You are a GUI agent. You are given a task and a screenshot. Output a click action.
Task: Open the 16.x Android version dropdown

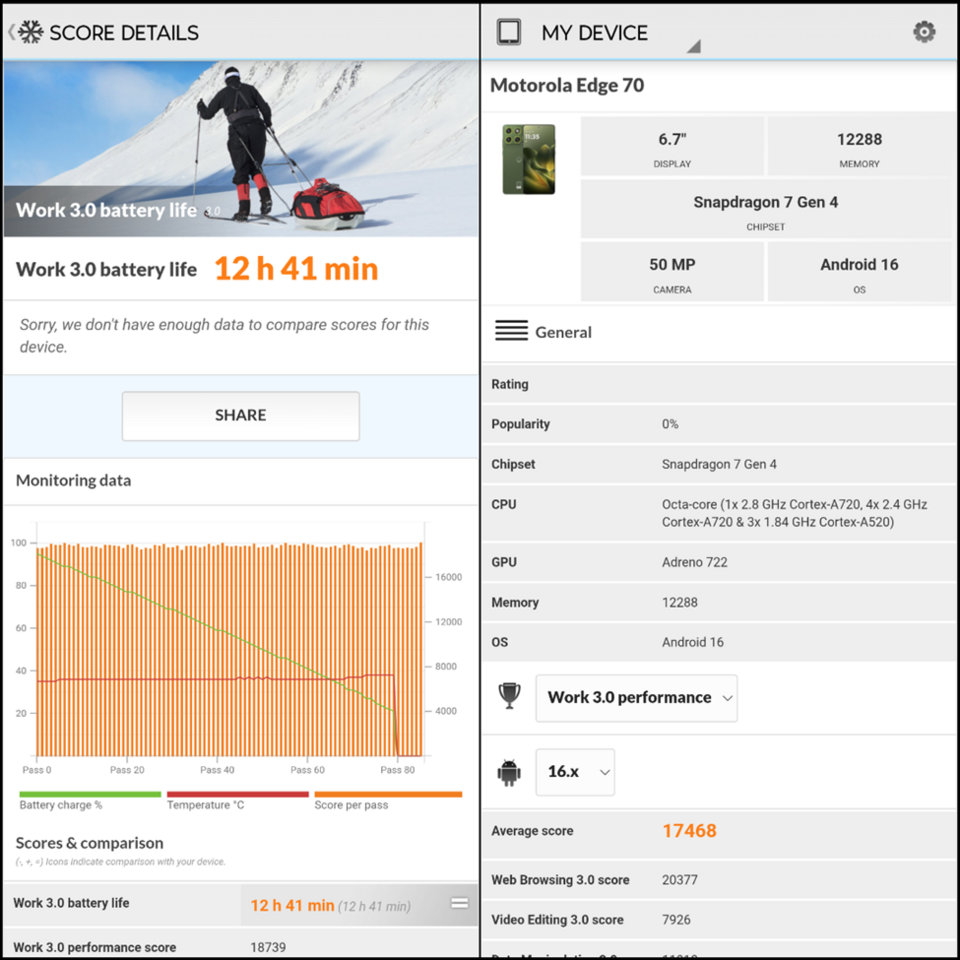tap(575, 772)
